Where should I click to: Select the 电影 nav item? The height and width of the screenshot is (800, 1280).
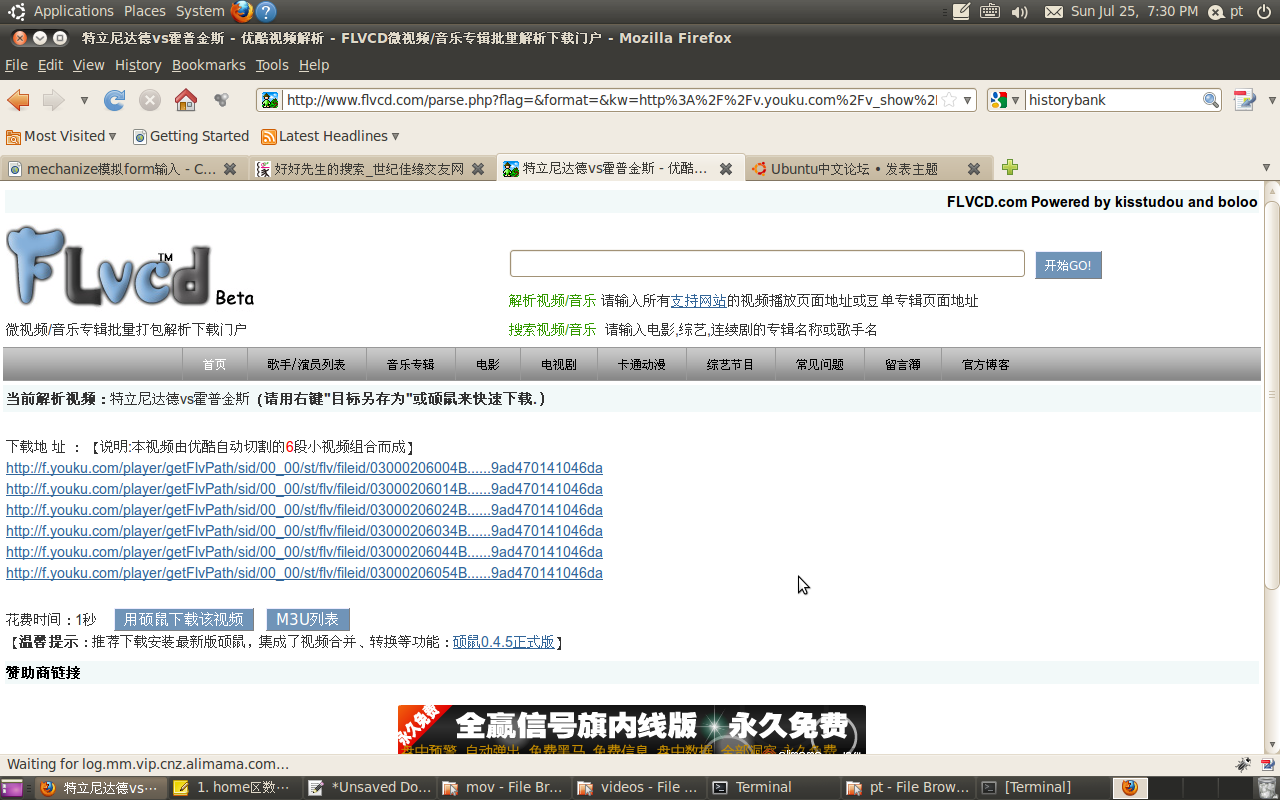click(x=488, y=364)
